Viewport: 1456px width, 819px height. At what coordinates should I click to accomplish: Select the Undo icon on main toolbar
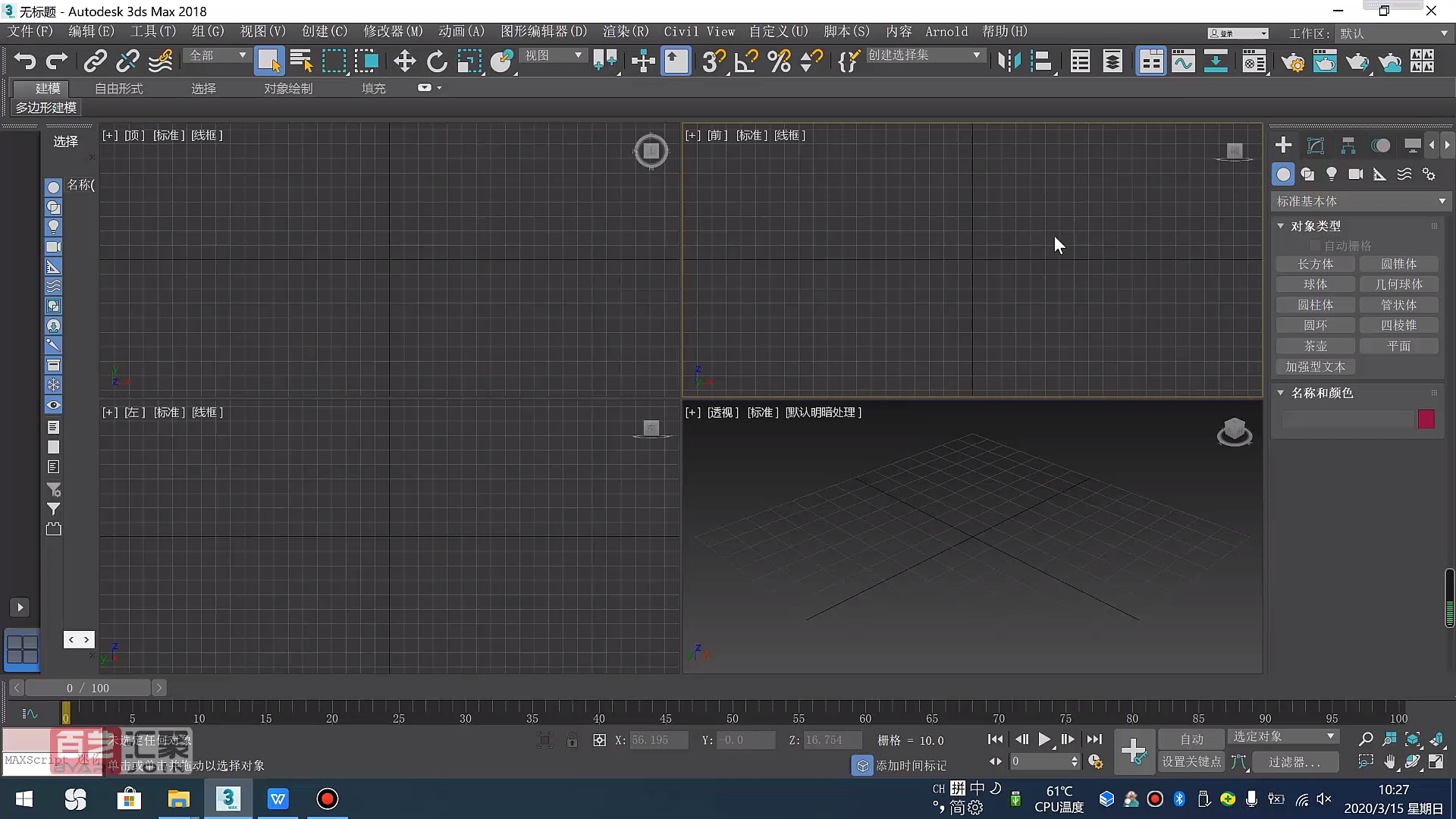[24, 61]
